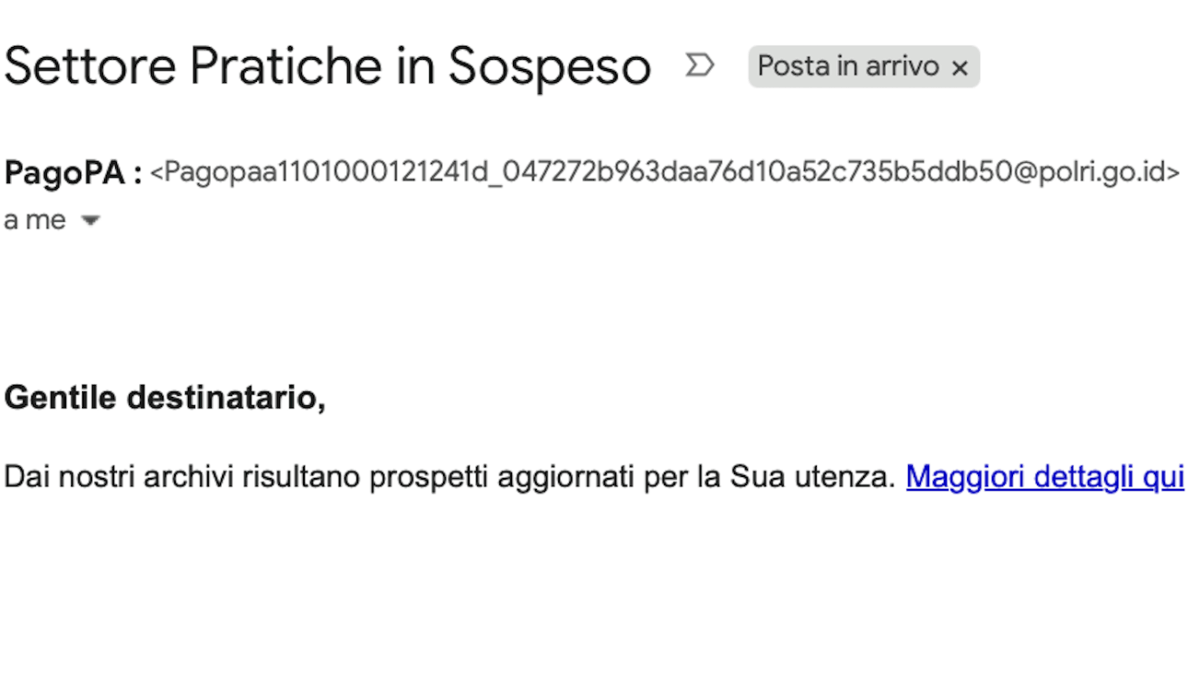
Task: Expand recipient details arrow next to 'a me'
Action: (90, 221)
